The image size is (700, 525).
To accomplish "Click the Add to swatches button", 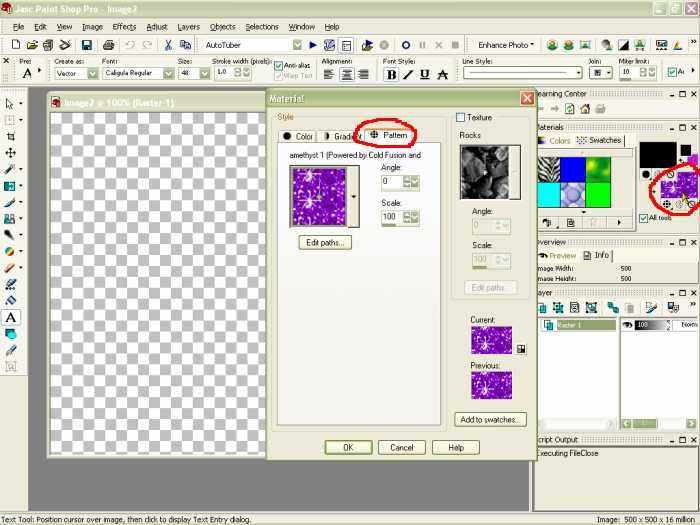I will pyautogui.click(x=490, y=420).
